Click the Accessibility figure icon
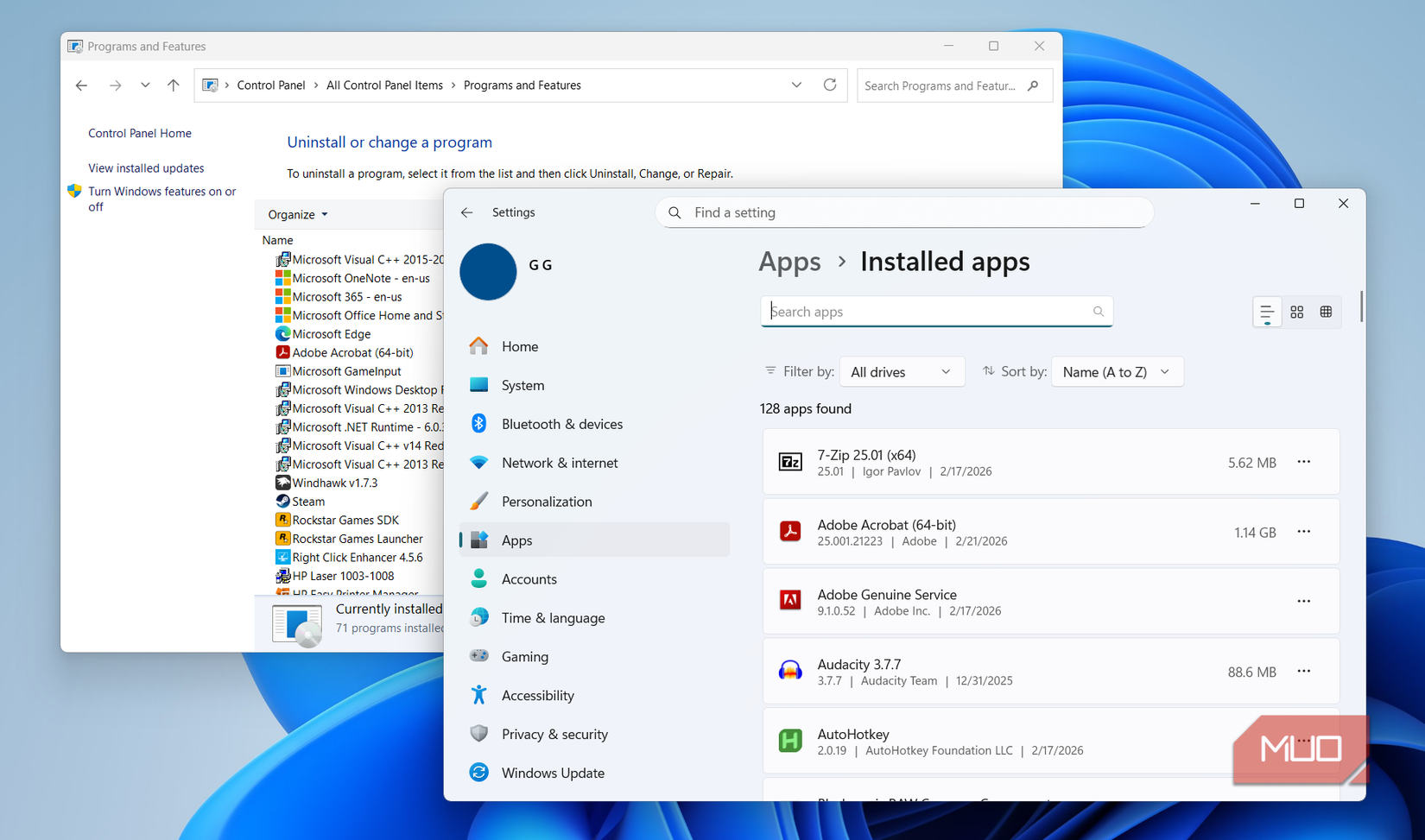Image resolution: width=1425 pixels, height=840 pixels. click(478, 695)
